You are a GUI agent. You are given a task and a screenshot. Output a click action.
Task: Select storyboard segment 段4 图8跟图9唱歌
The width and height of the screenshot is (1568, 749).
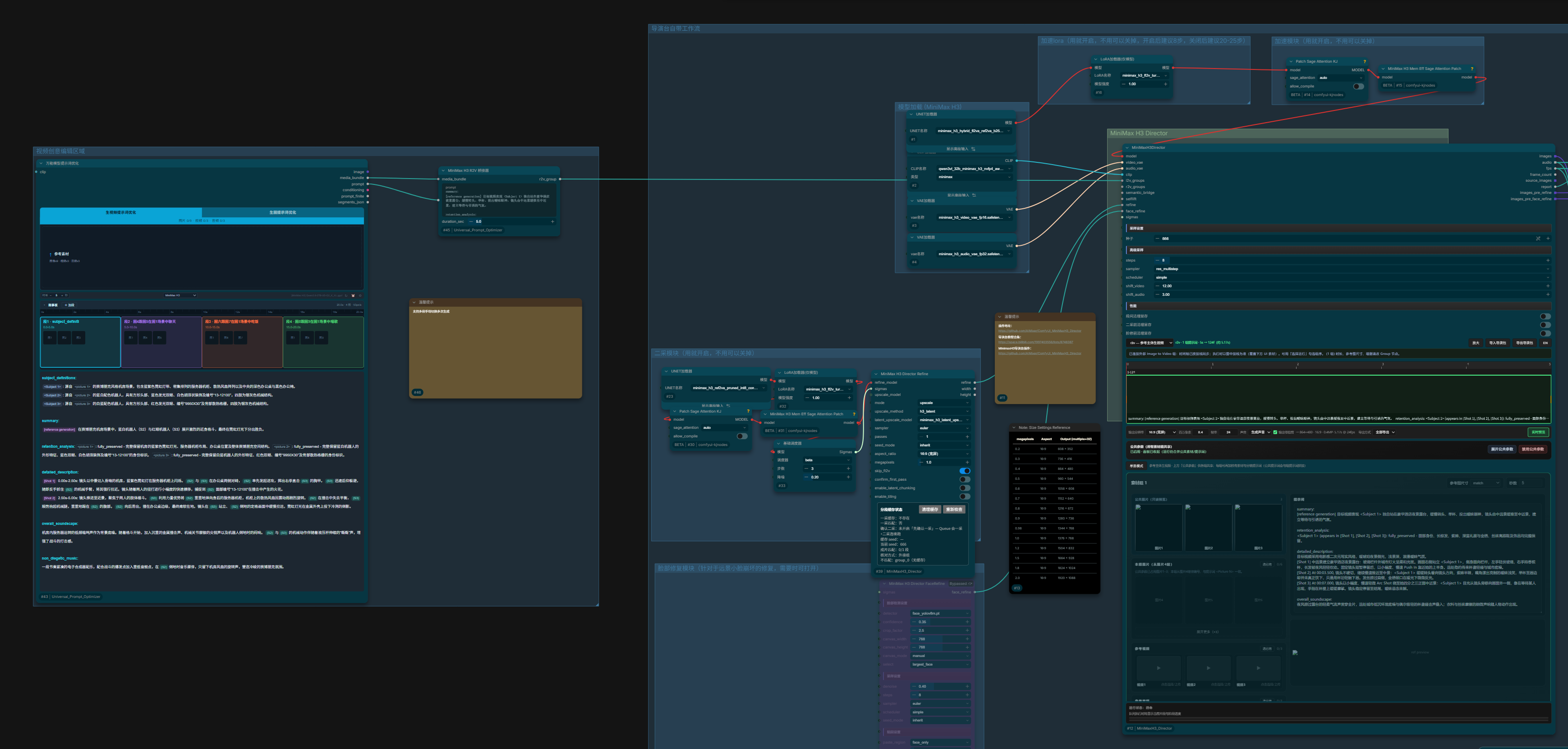coord(323,342)
